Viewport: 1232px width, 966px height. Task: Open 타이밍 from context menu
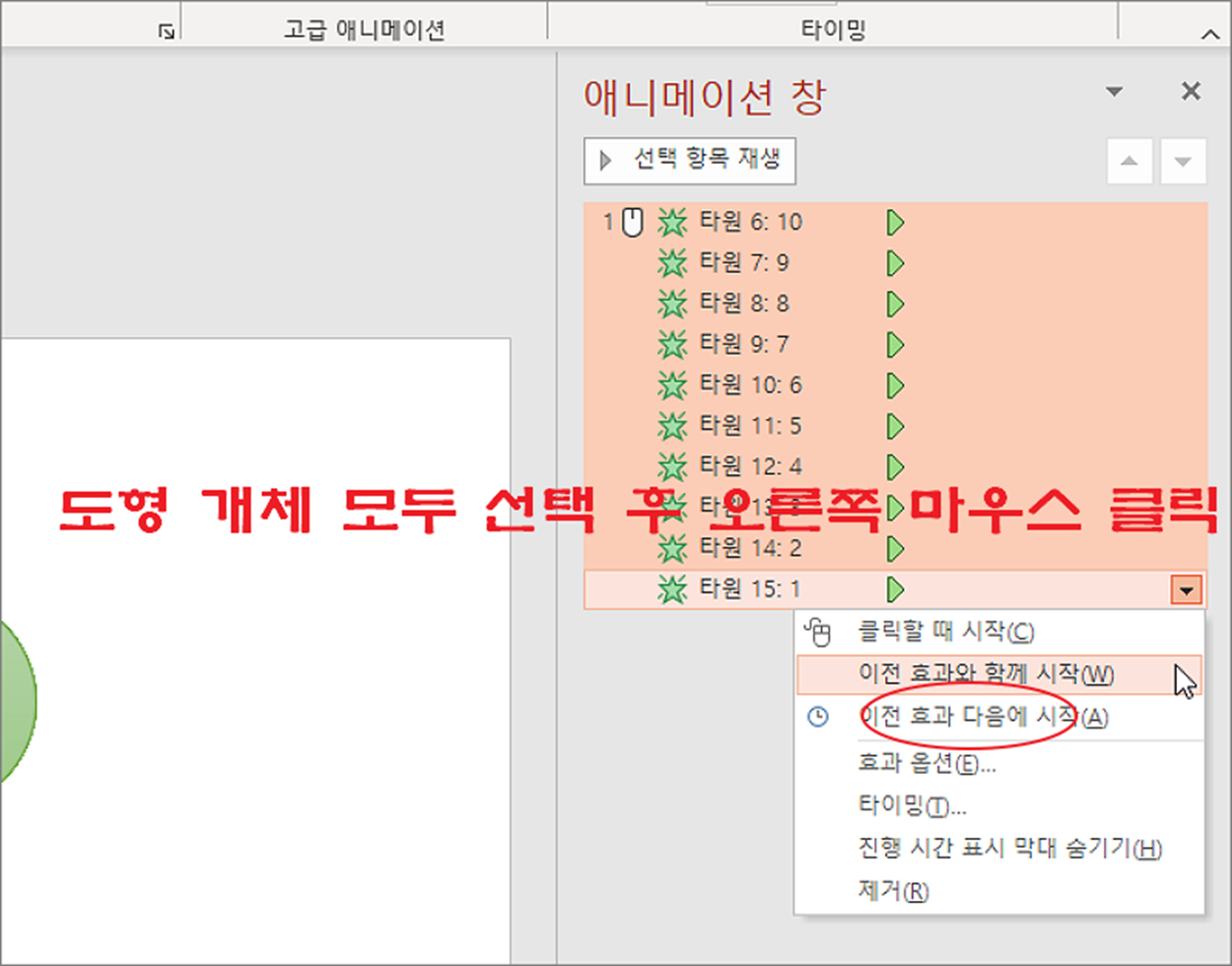click(999, 806)
